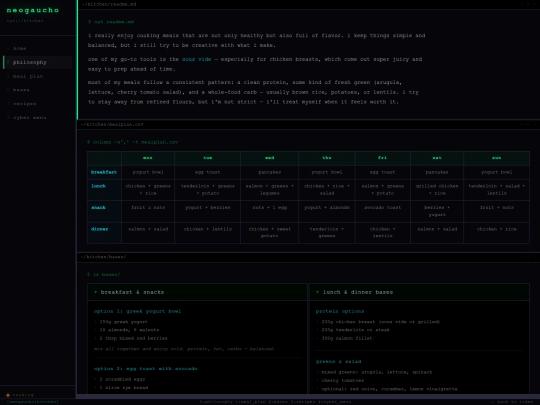This screenshot has height=405, width=540.
Task: Close the mealplan.csv pane
Action: click(534, 124)
